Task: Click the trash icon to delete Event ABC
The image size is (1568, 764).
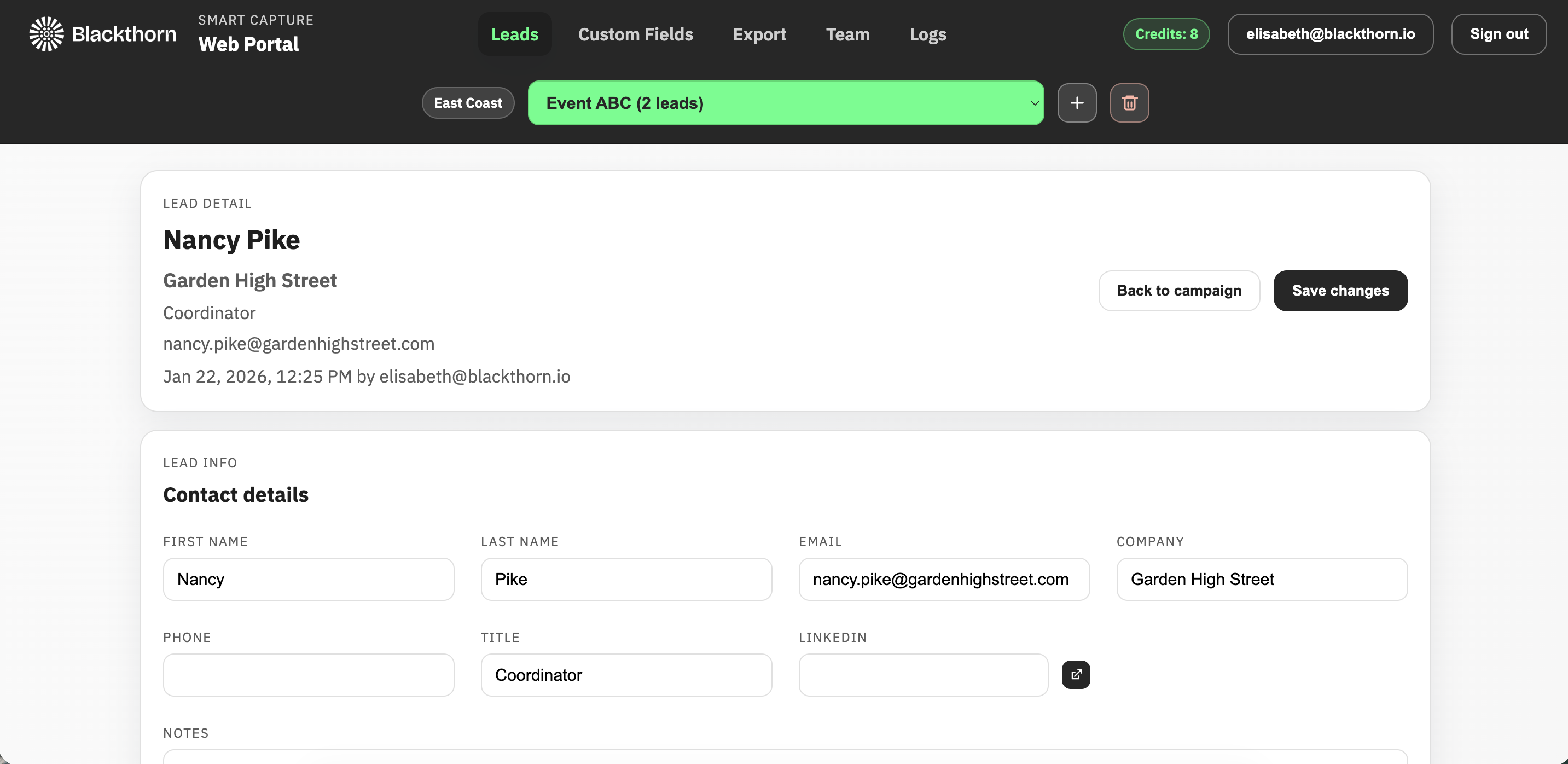Action: (1129, 102)
